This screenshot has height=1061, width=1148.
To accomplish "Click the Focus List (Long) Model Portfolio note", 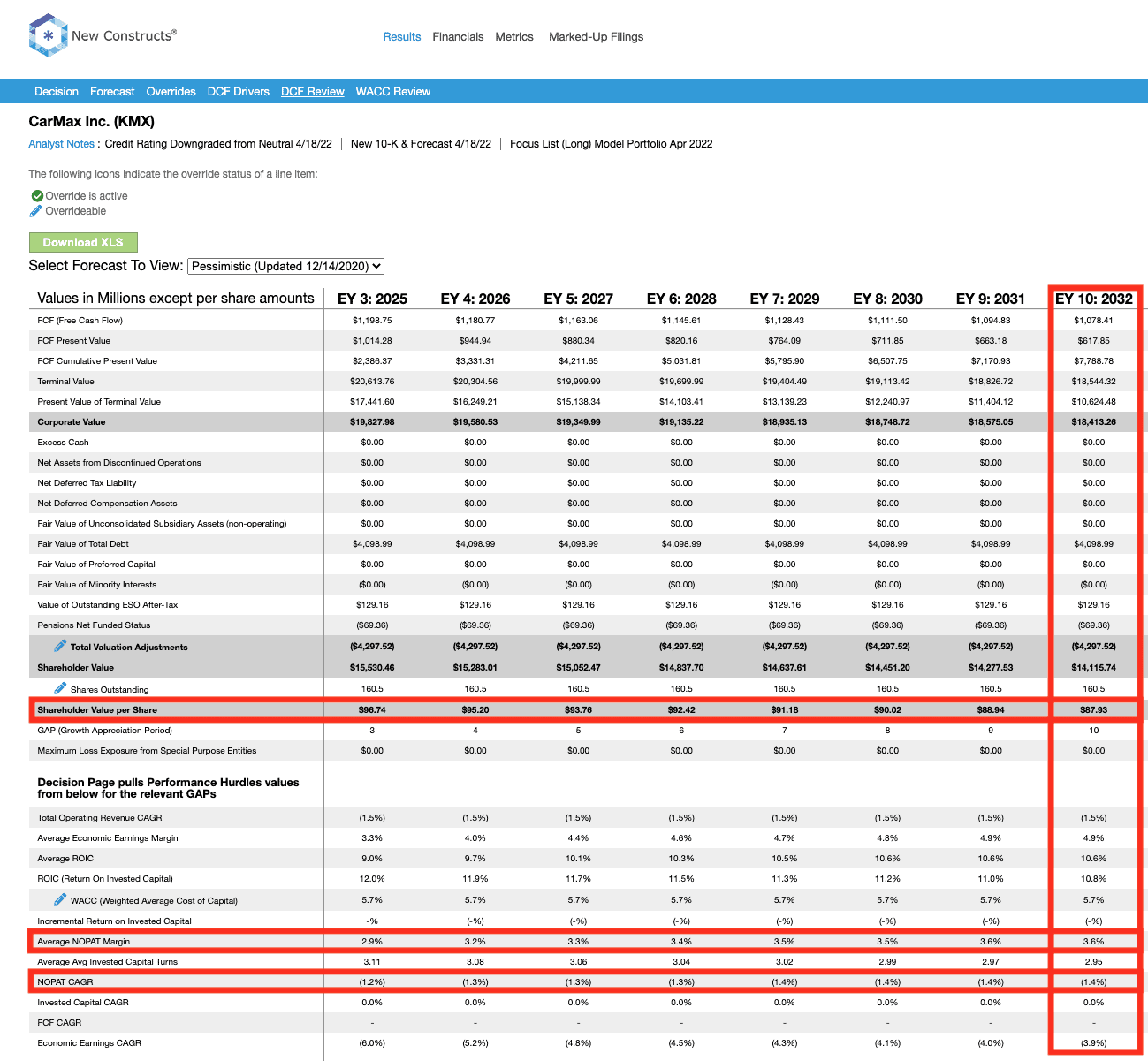I will coord(611,144).
